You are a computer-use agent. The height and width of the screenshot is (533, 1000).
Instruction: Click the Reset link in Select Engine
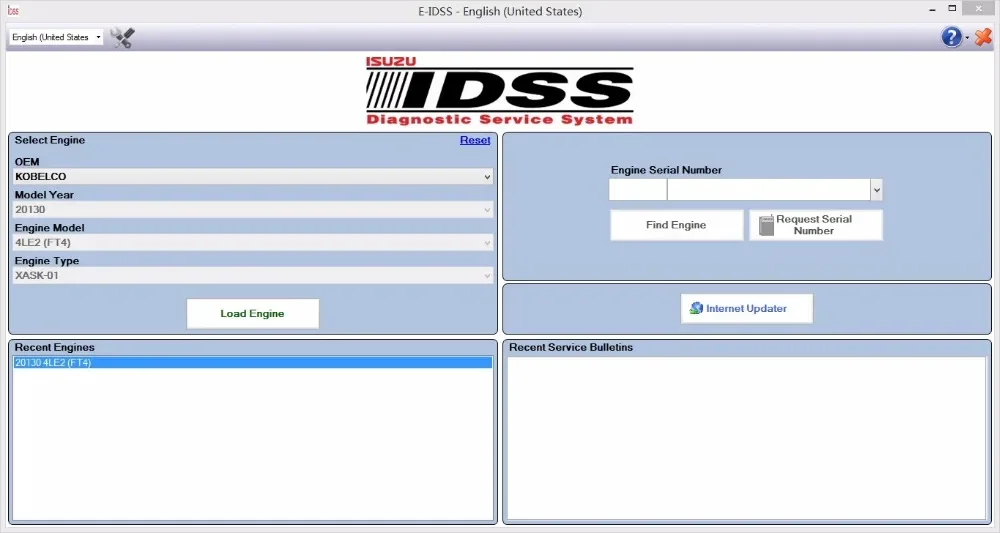pyautogui.click(x=475, y=140)
